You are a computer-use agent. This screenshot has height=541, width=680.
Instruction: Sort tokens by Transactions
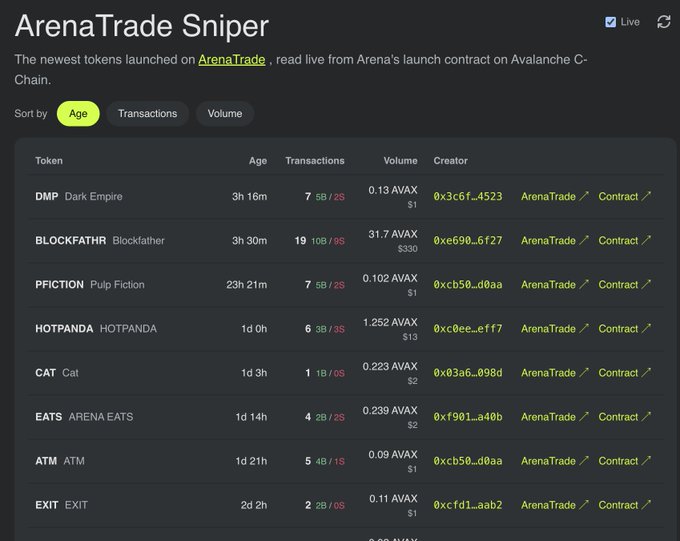point(147,114)
